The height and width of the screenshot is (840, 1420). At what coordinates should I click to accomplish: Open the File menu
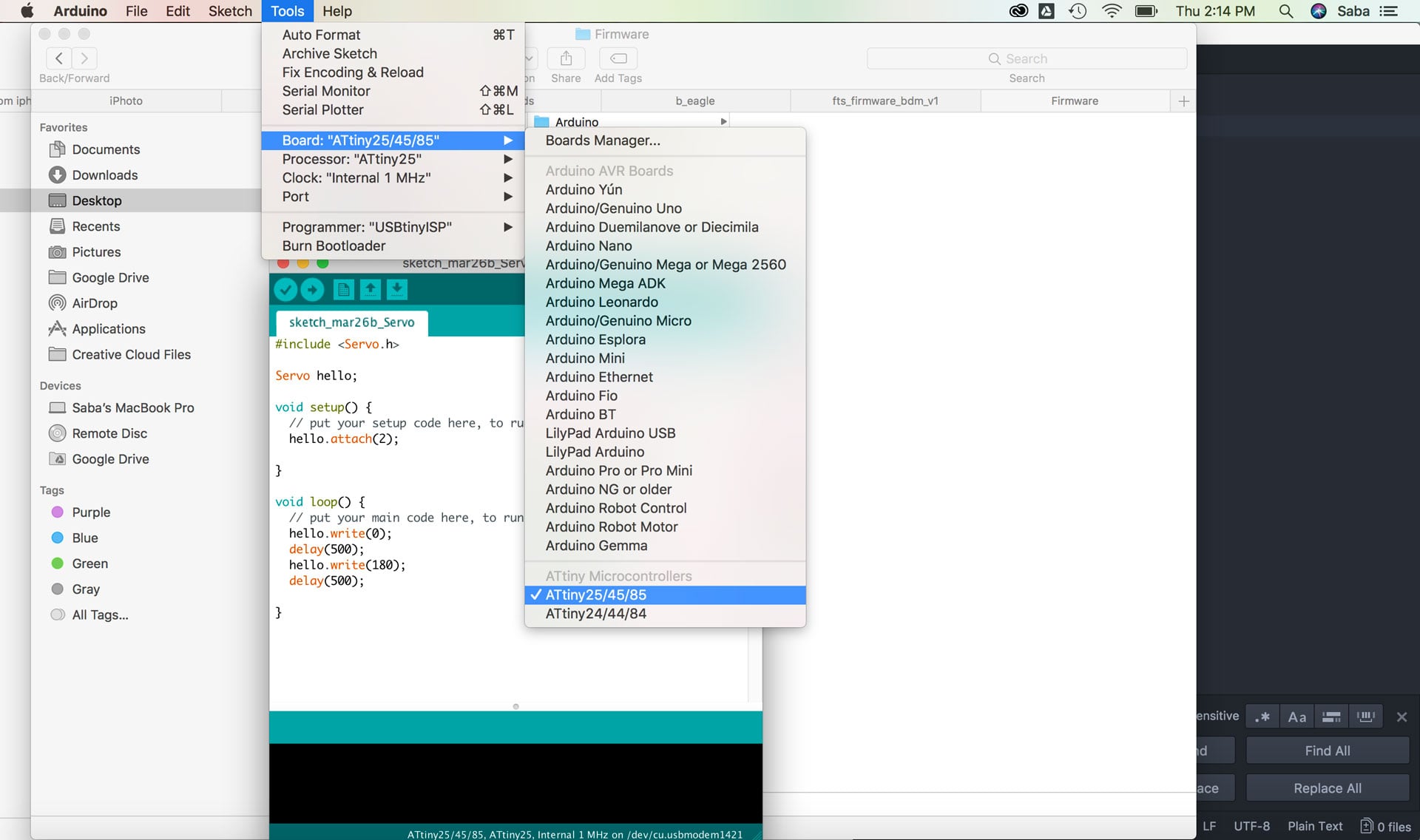pos(136,11)
